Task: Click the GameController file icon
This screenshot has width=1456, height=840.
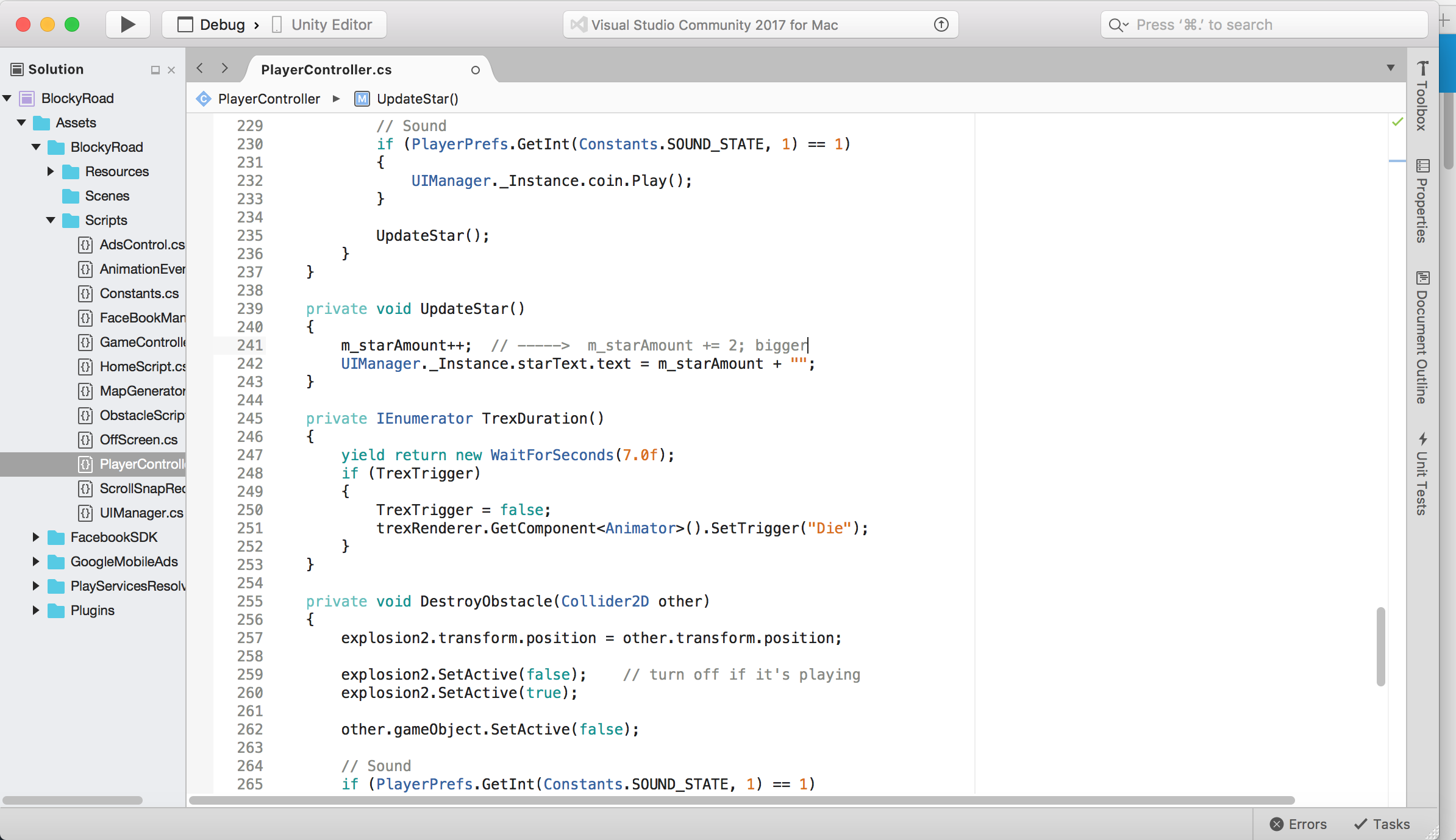Action: tap(85, 342)
